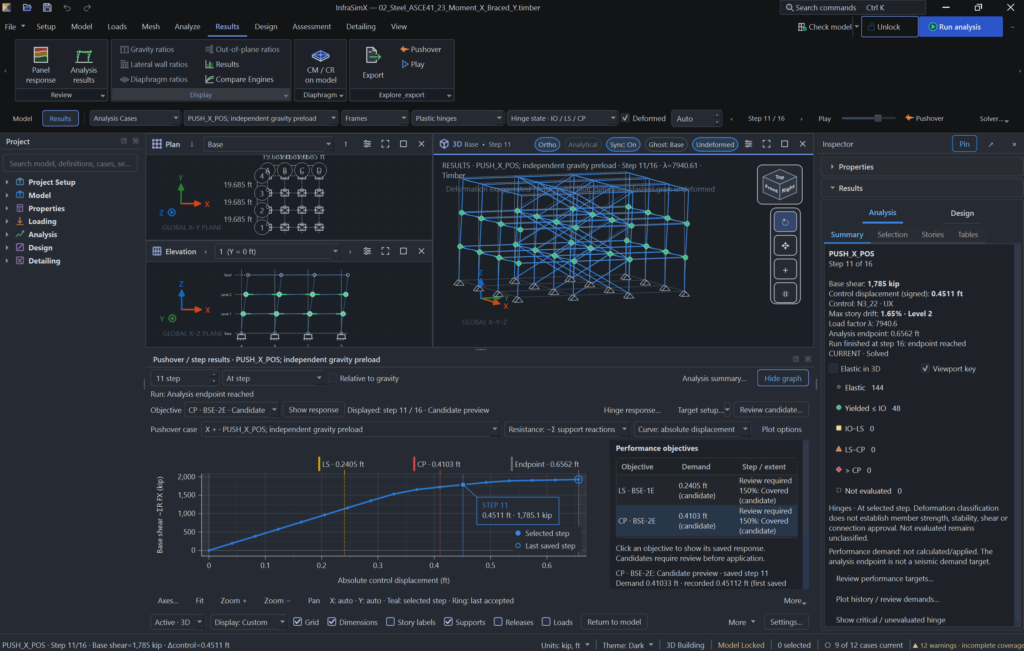1024x651 pixels.
Task: Click the Hide graph button
Action: [782, 379]
